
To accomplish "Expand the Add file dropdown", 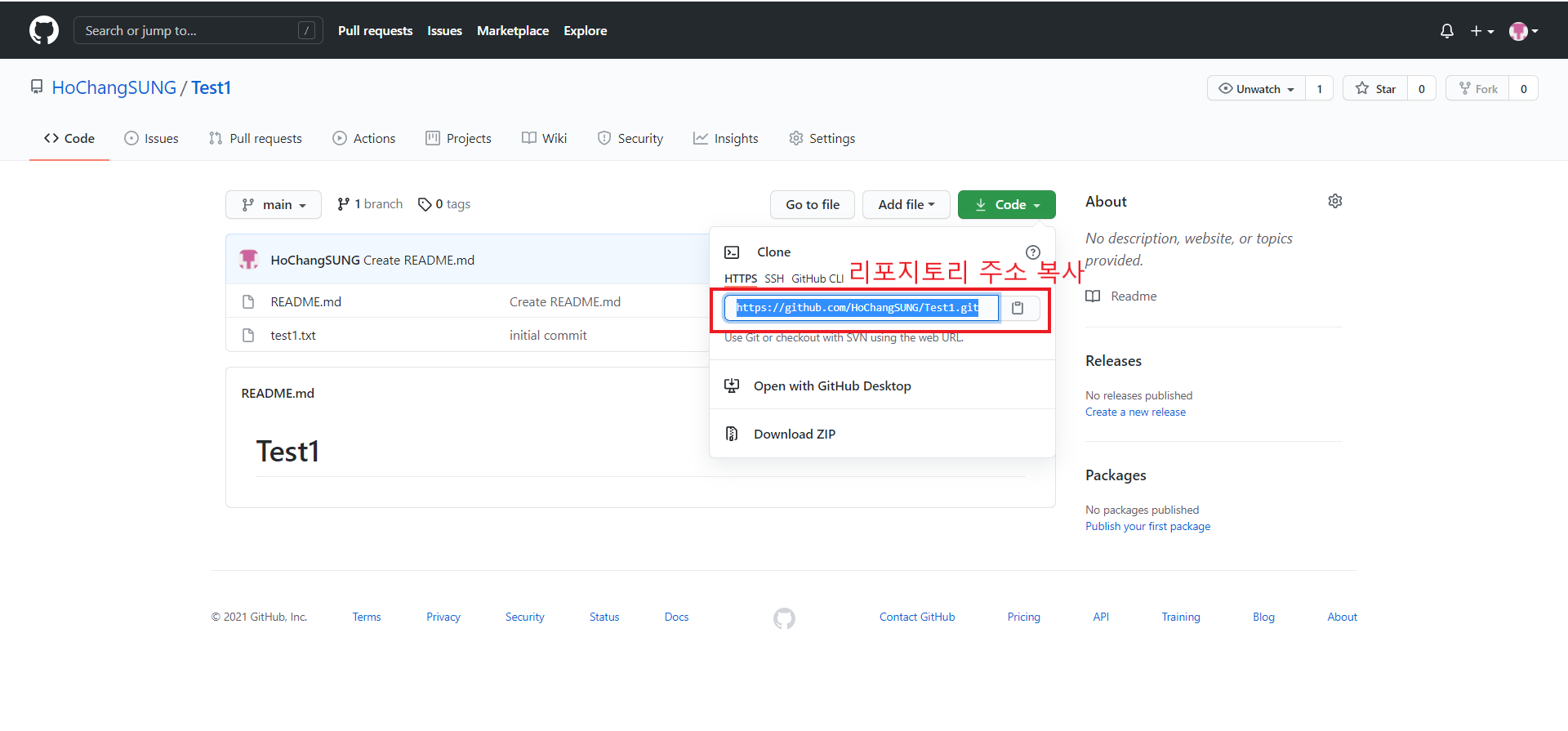I will coord(906,204).
